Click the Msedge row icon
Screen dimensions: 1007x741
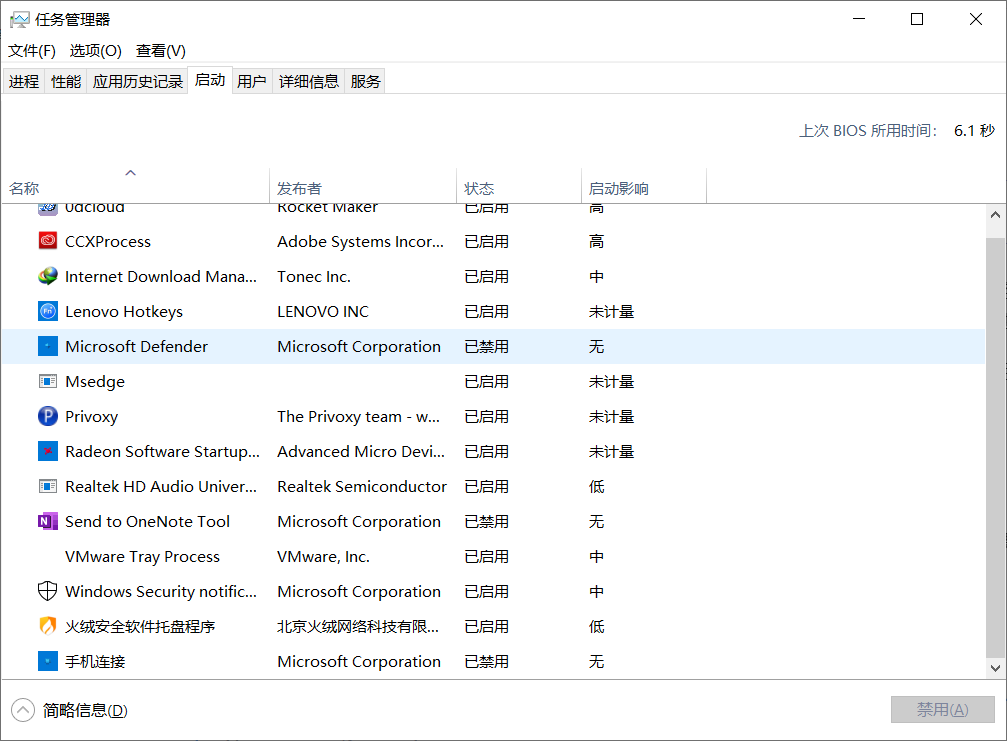point(48,381)
